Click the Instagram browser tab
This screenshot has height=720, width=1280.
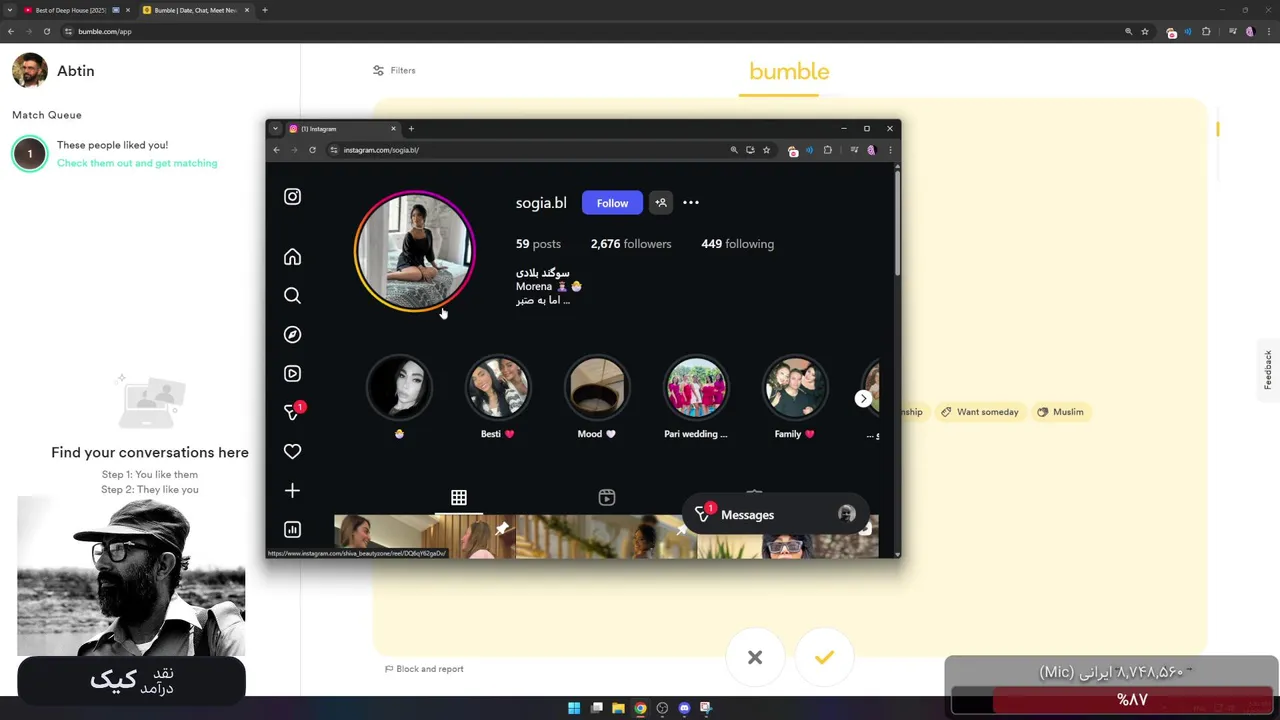pos(340,129)
